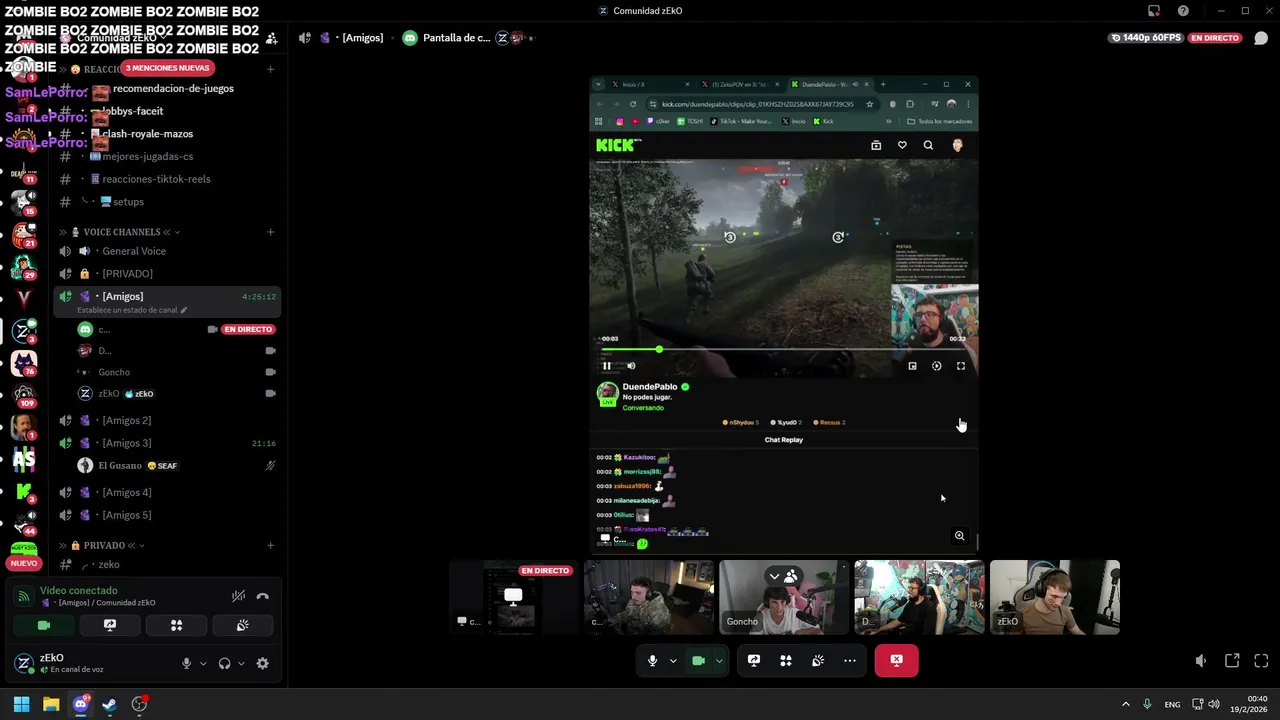
Task: Click the red leave call button
Action: click(x=896, y=660)
